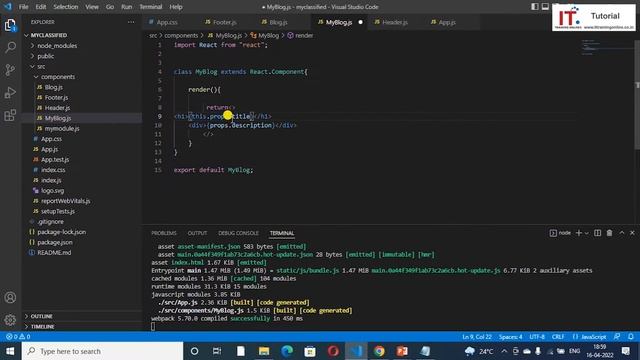The width and height of the screenshot is (640, 360).
Task: Open the Selection menu
Action: coord(65,7)
